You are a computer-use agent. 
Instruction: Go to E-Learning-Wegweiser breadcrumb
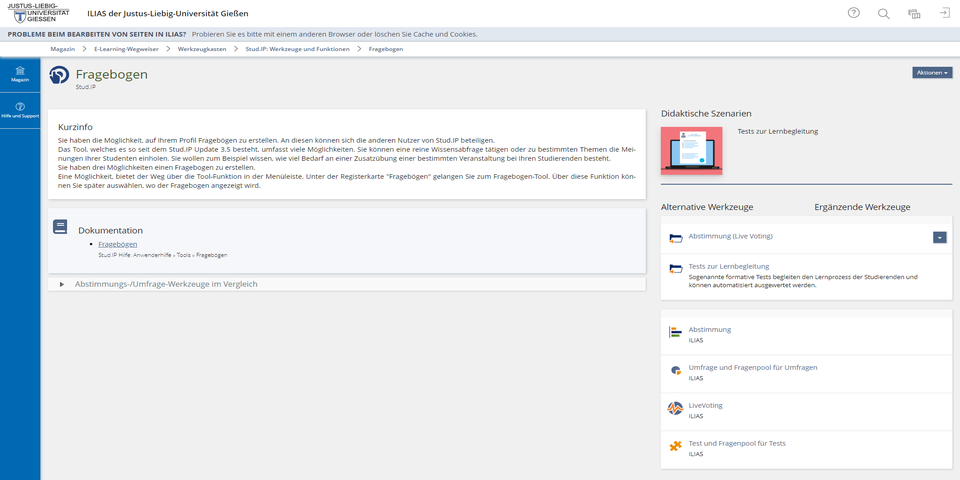126,49
